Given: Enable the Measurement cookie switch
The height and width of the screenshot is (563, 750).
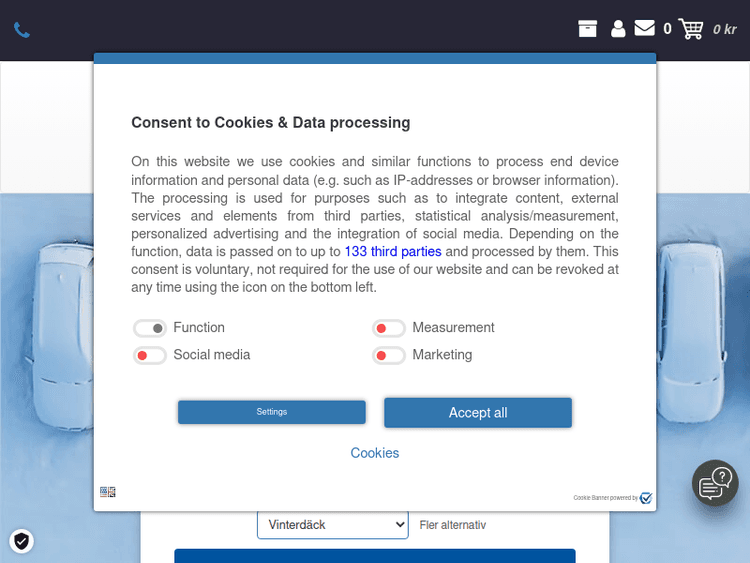Looking at the screenshot, I should pyautogui.click(x=389, y=328).
